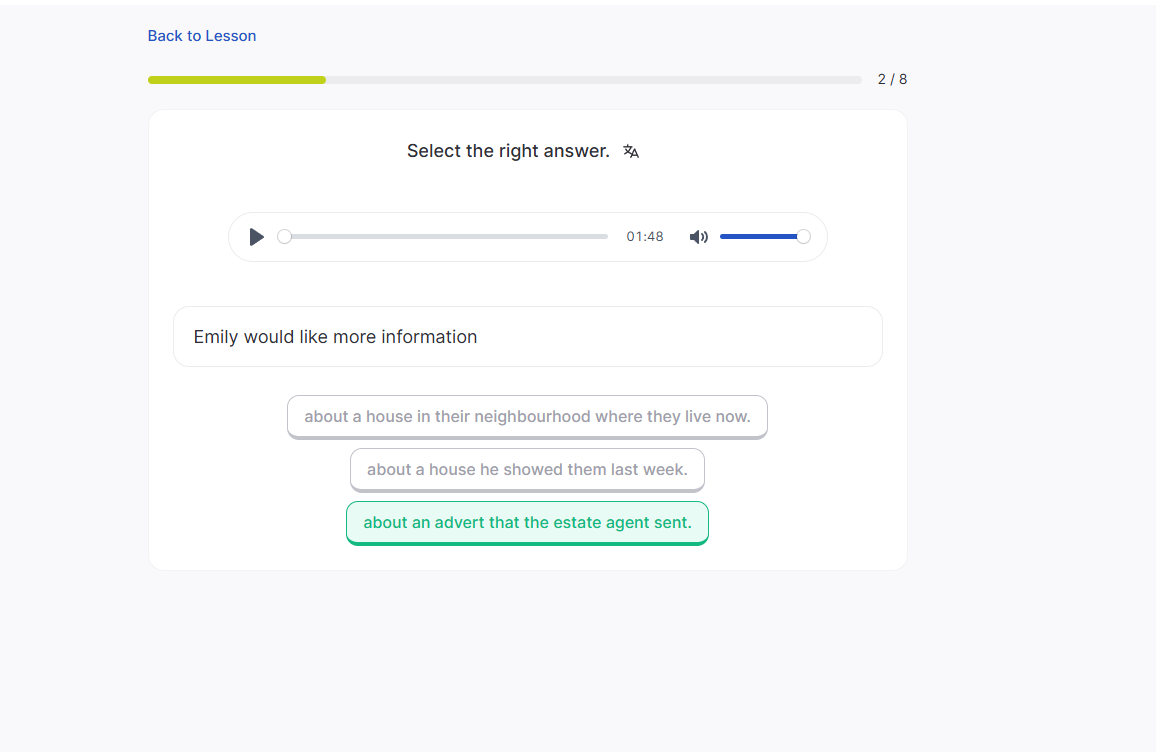This screenshot has height=752, width=1156.
Task: Click the "Select the right answer." heading
Action: point(508,151)
